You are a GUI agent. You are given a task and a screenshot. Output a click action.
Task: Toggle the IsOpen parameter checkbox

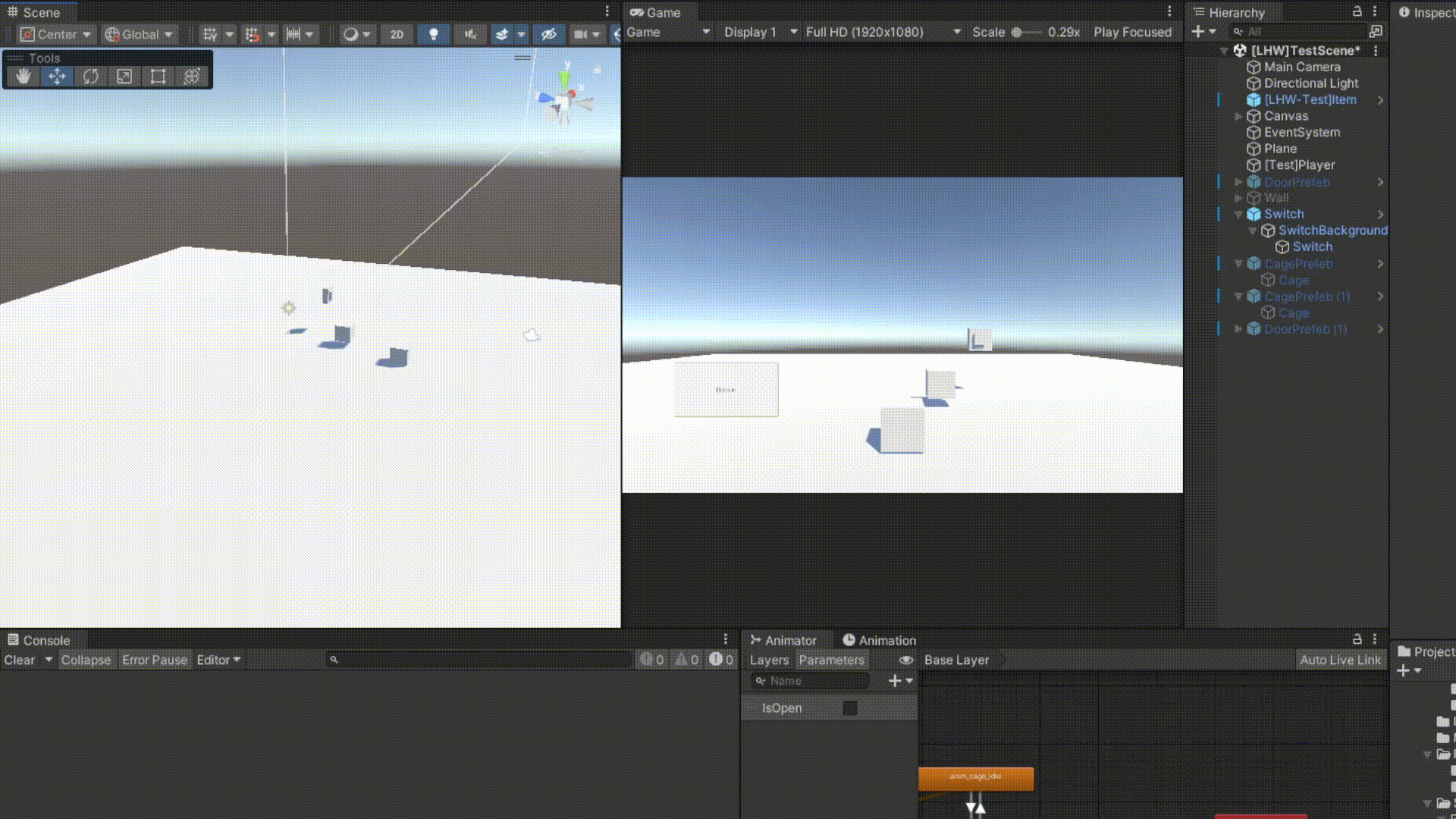[849, 708]
